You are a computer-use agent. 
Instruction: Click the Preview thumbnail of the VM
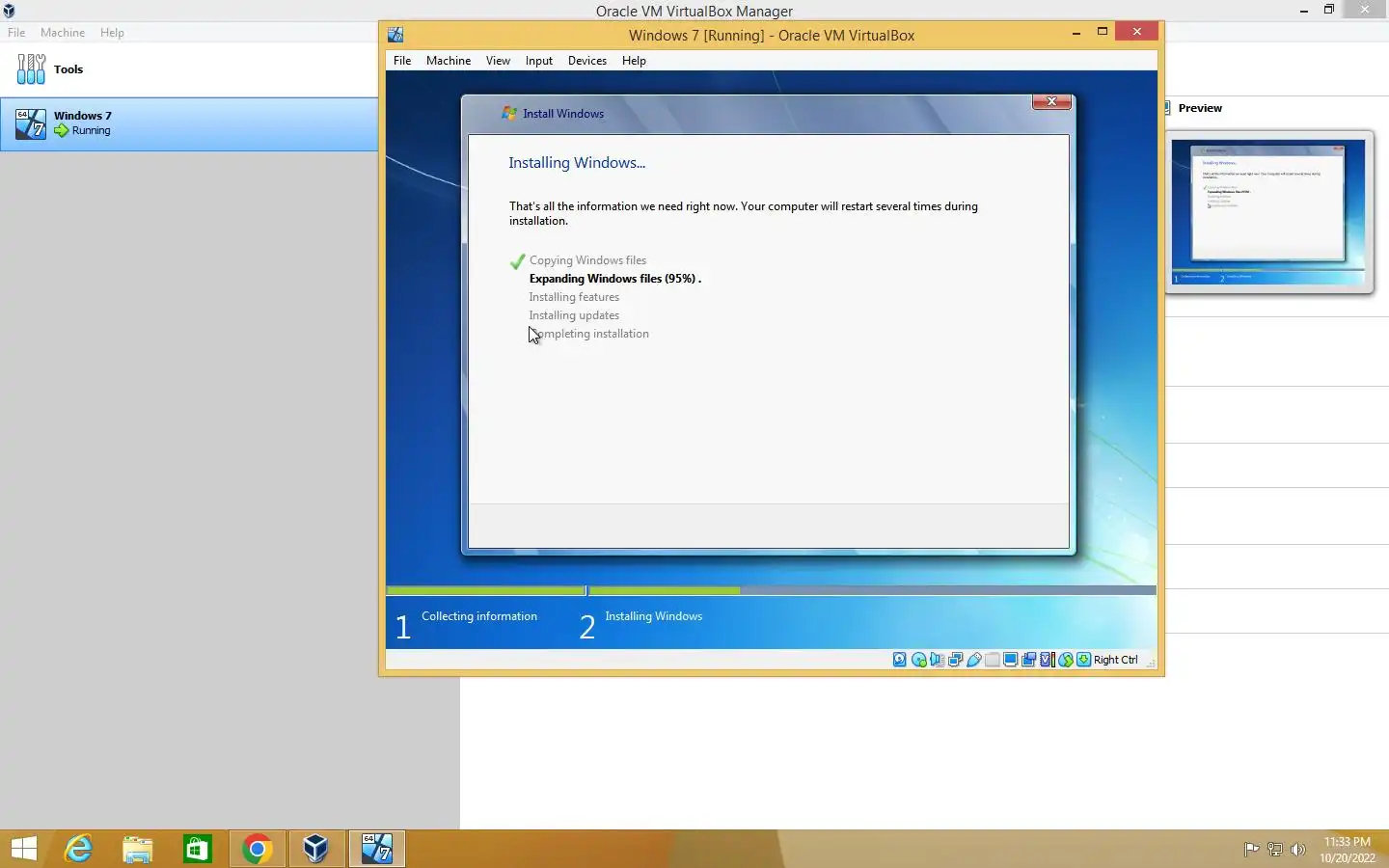pos(1268,212)
